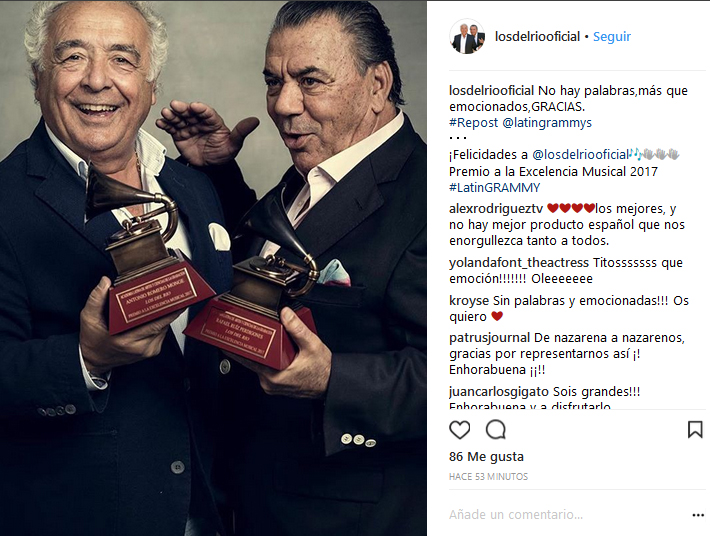The image size is (710, 536).
Task: Follow account using Seguir link
Action: [612, 37]
